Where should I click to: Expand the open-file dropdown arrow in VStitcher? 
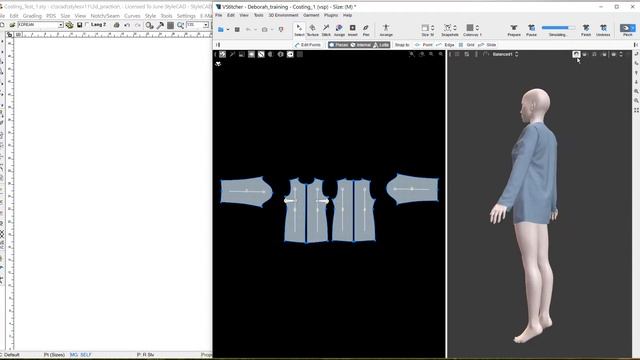coord(228,29)
